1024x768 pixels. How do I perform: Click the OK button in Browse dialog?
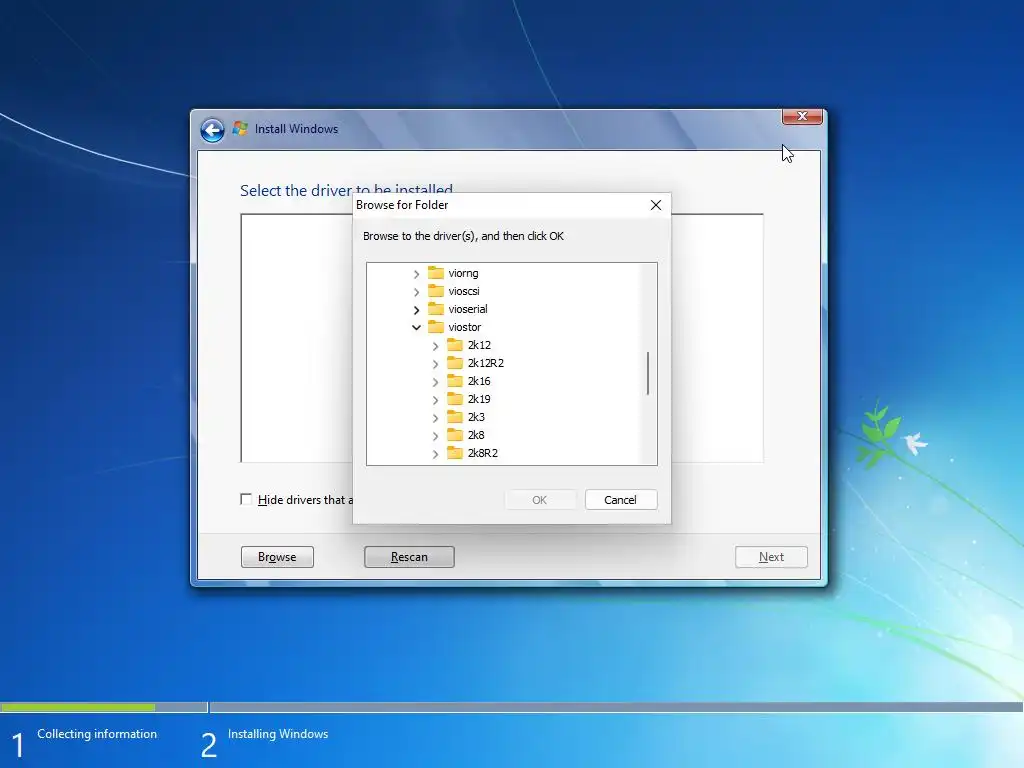coord(539,500)
